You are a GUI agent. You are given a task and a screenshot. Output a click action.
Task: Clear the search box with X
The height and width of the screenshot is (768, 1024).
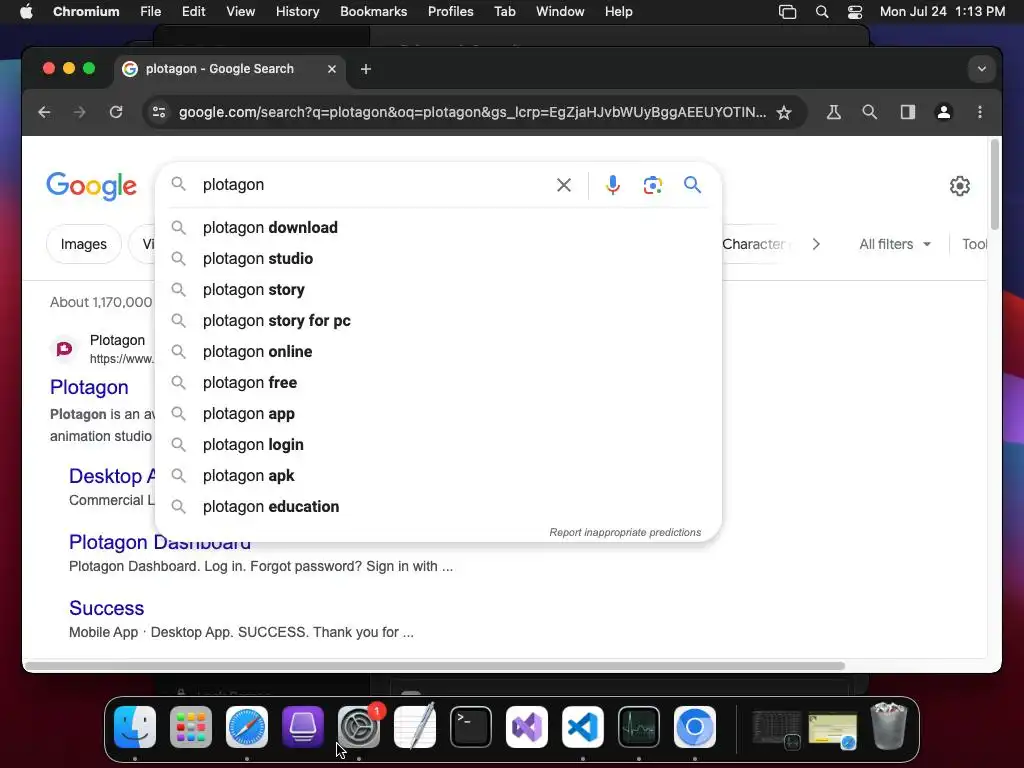tap(564, 185)
